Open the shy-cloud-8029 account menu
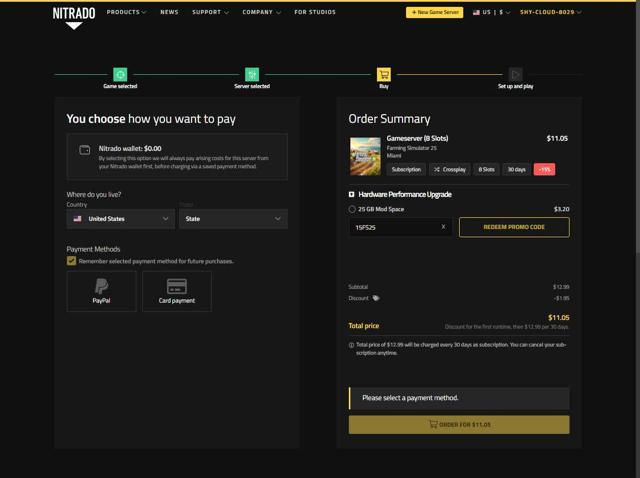Image resolution: width=640 pixels, height=478 pixels. tap(551, 12)
